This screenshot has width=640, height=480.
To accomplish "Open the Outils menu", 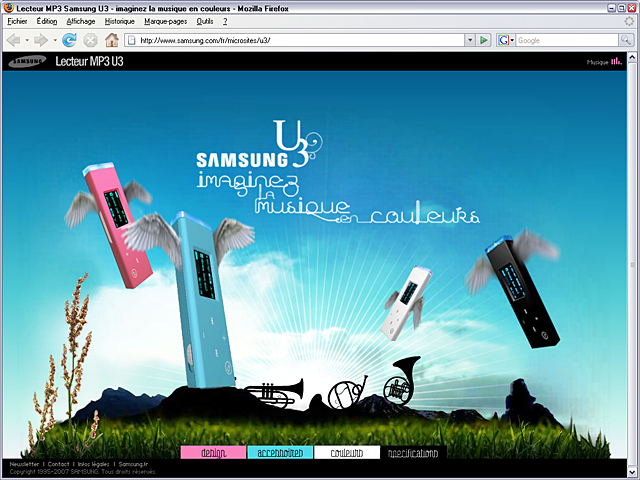I will (x=205, y=21).
